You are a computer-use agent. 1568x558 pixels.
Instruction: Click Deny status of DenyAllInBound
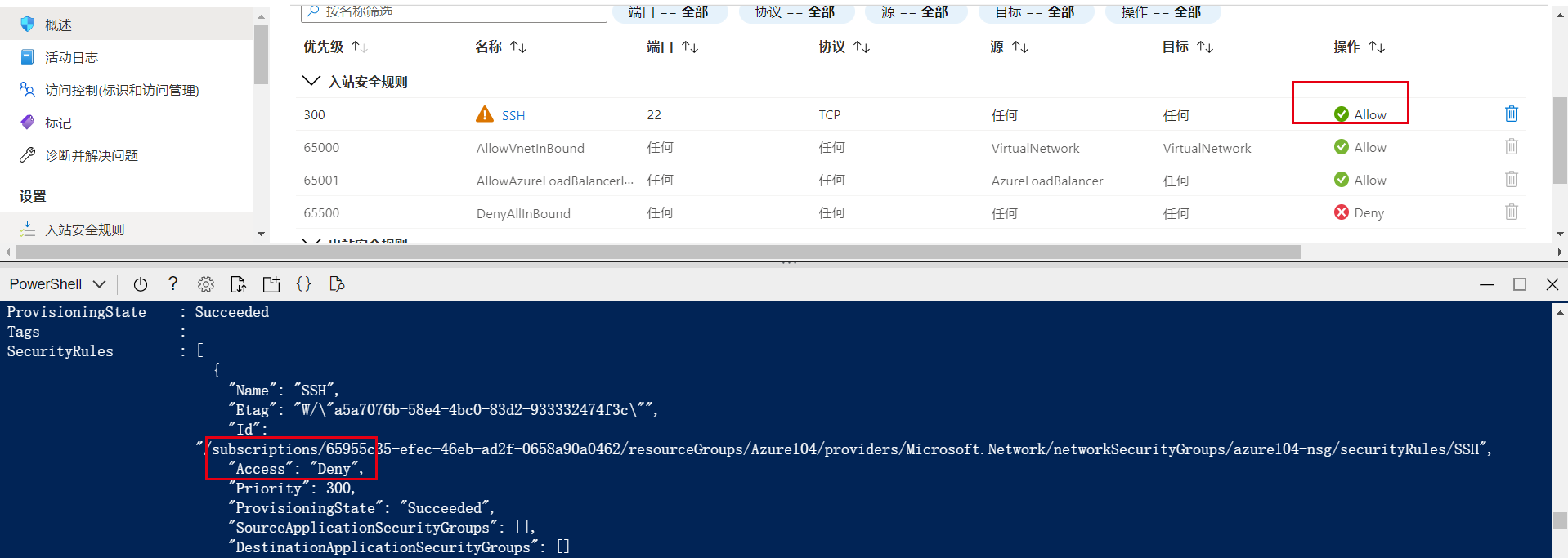[1359, 212]
